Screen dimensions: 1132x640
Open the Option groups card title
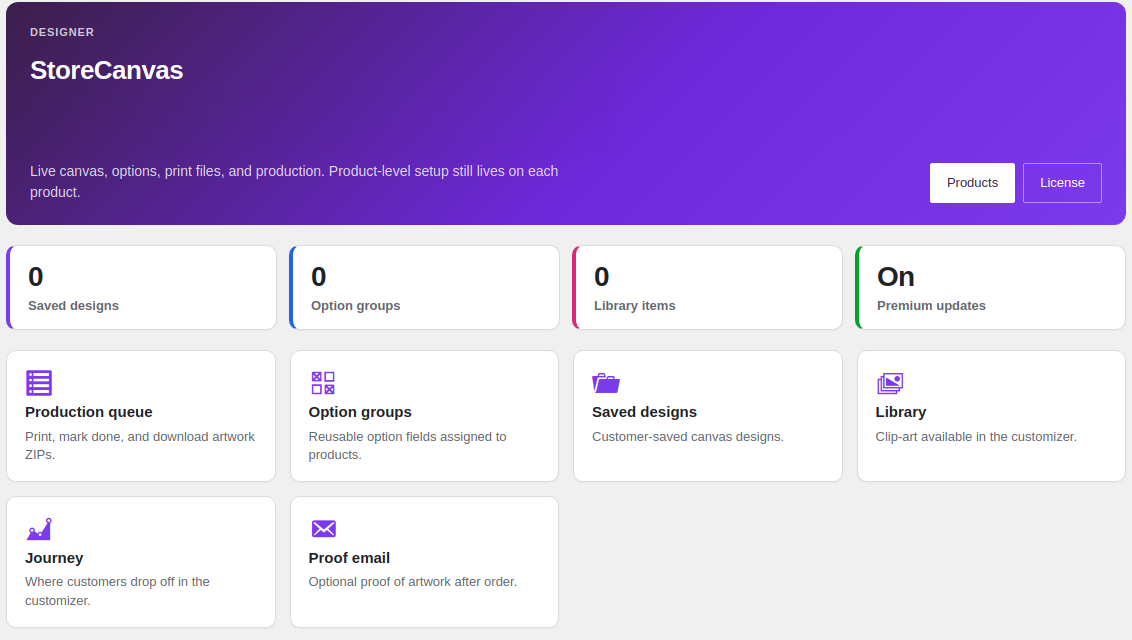coord(360,412)
